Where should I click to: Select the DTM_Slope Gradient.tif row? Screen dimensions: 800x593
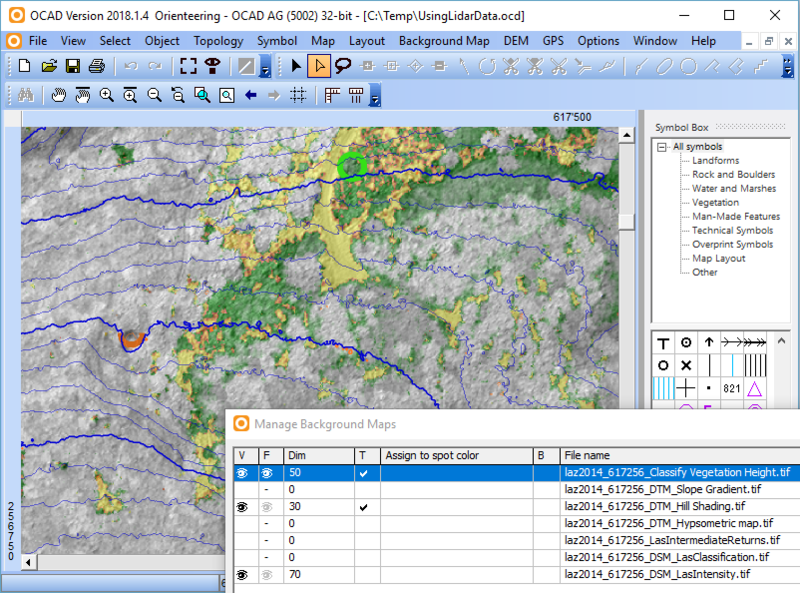517,490
